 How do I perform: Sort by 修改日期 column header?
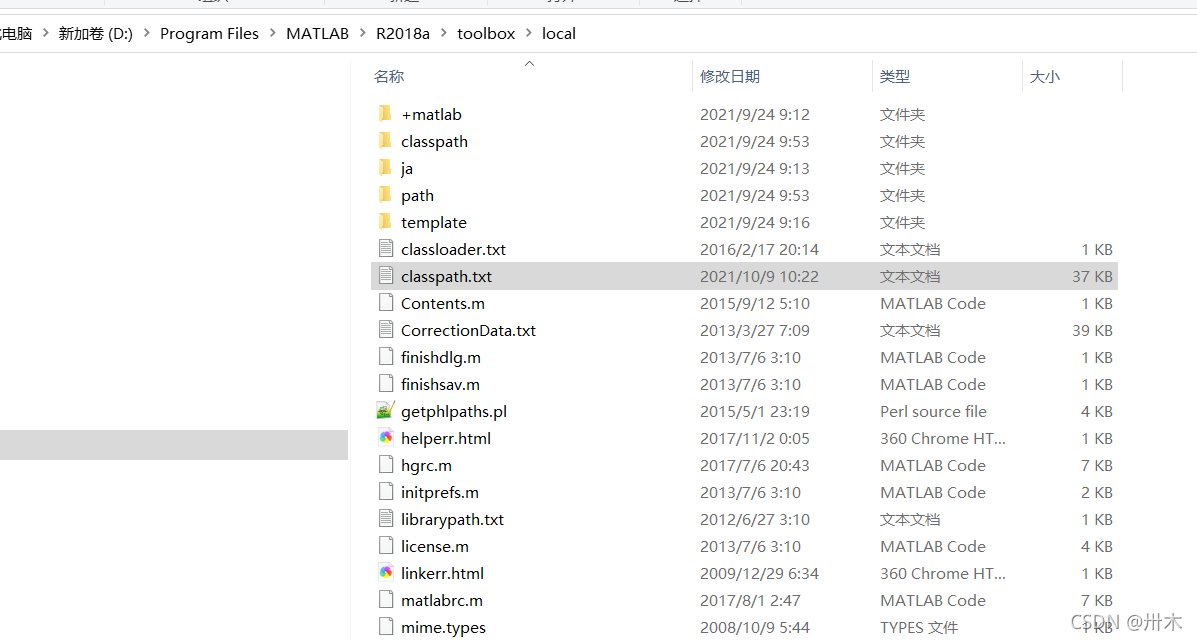point(730,76)
